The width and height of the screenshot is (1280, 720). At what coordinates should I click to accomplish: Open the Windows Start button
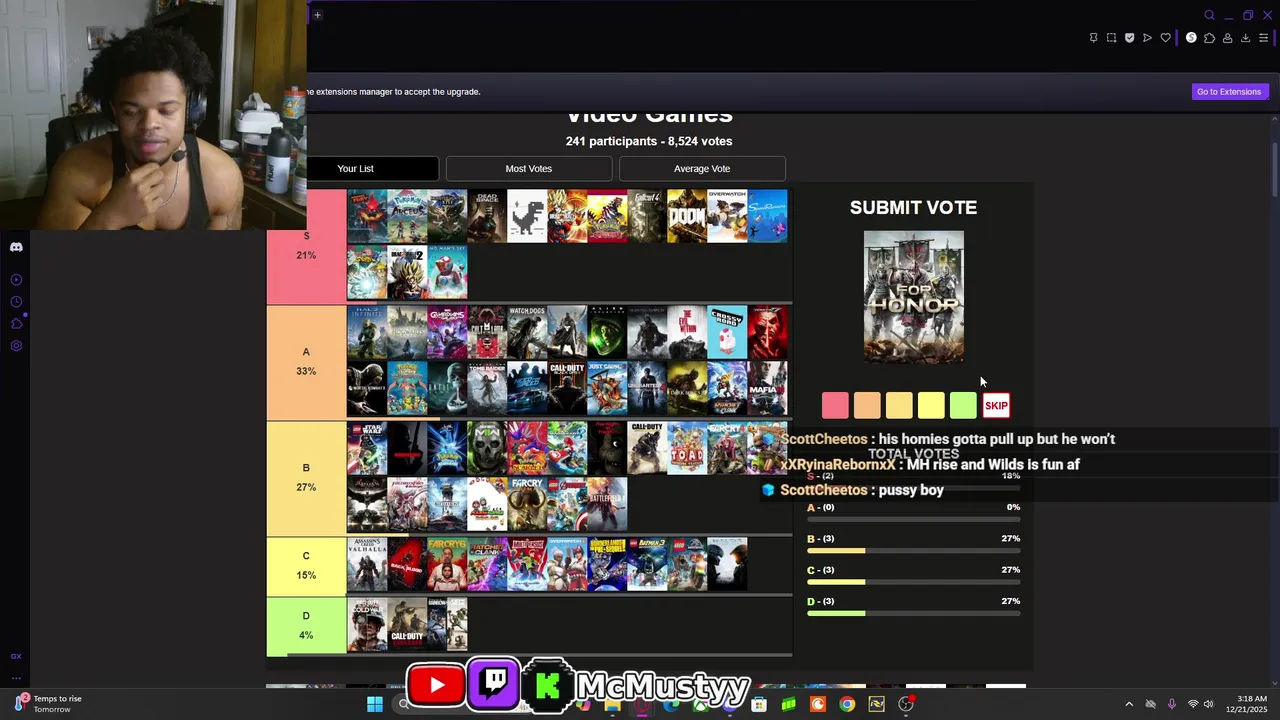click(375, 704)
